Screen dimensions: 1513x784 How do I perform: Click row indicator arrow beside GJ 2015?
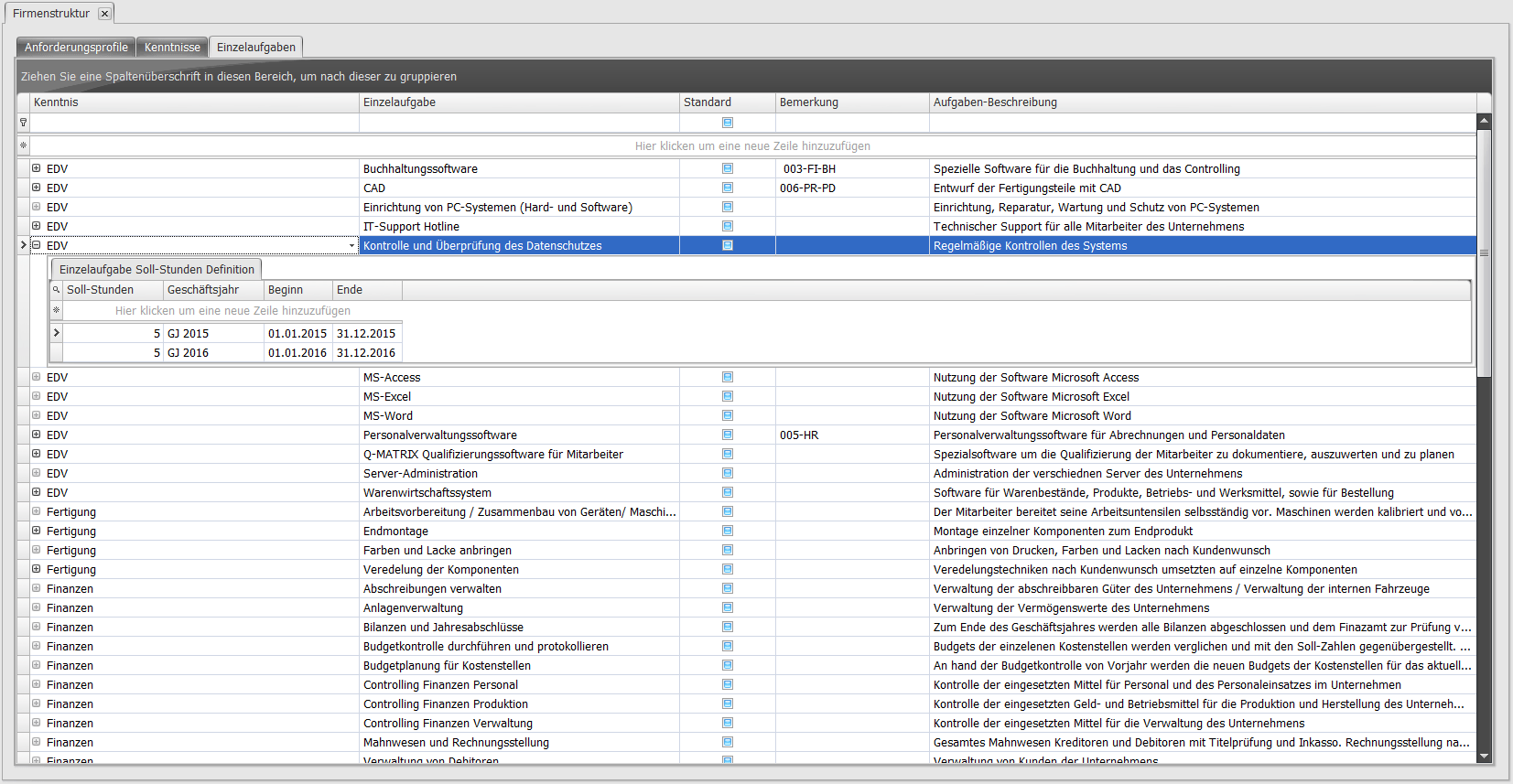[x=57, y=333]
